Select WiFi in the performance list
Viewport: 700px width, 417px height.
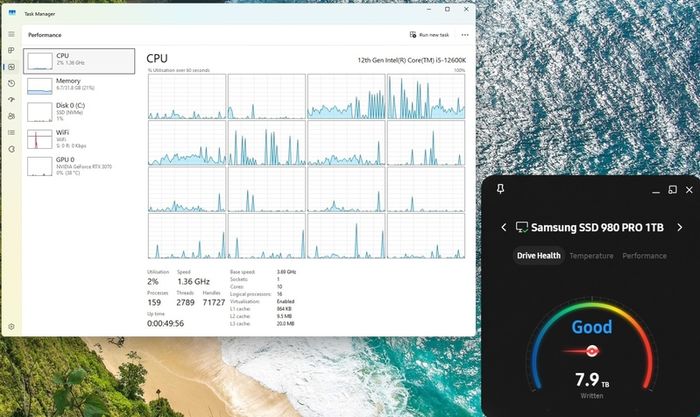tap(79, 139)
